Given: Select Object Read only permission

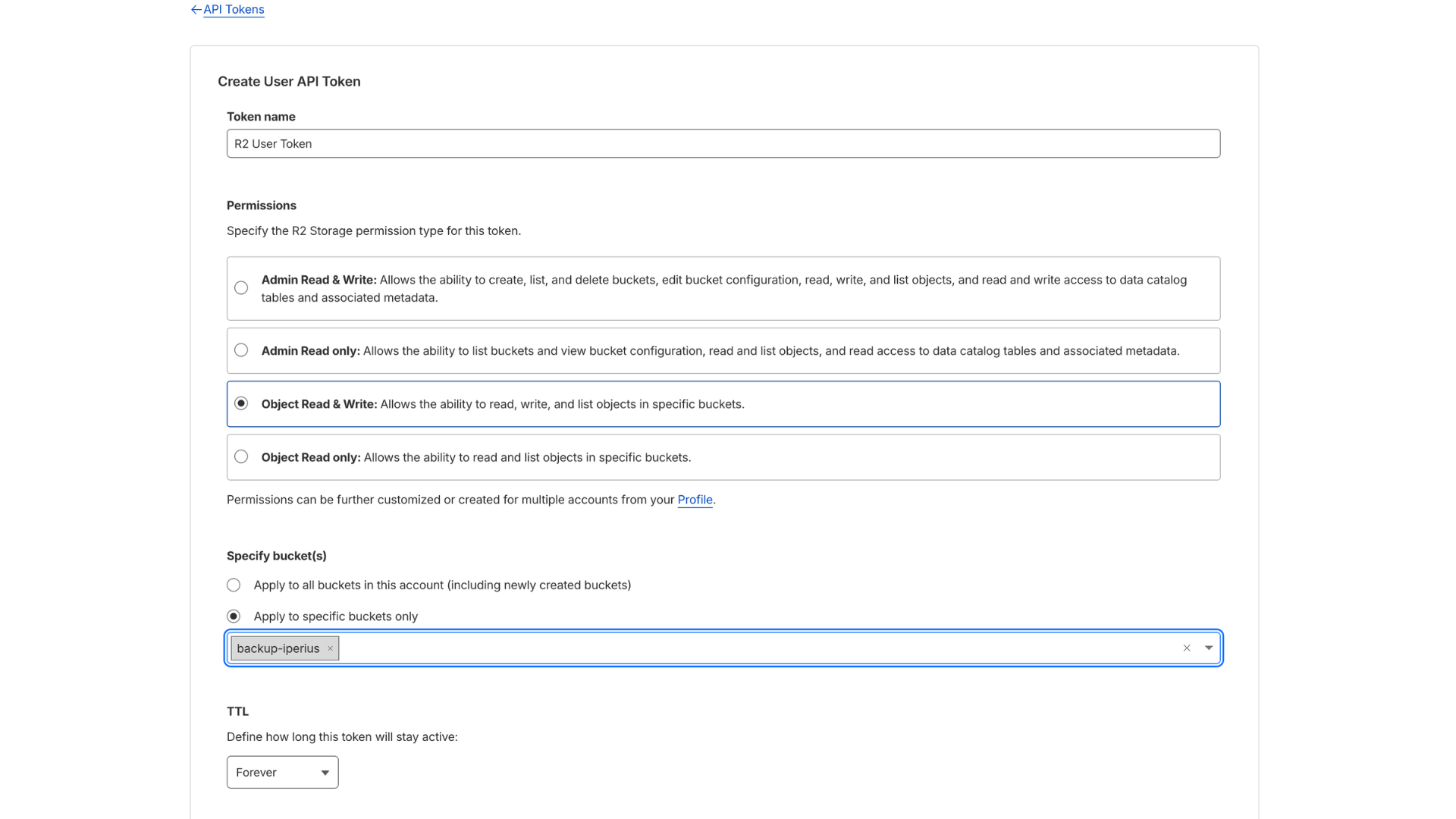Looking at the screenshot, I should coord(241,457).
